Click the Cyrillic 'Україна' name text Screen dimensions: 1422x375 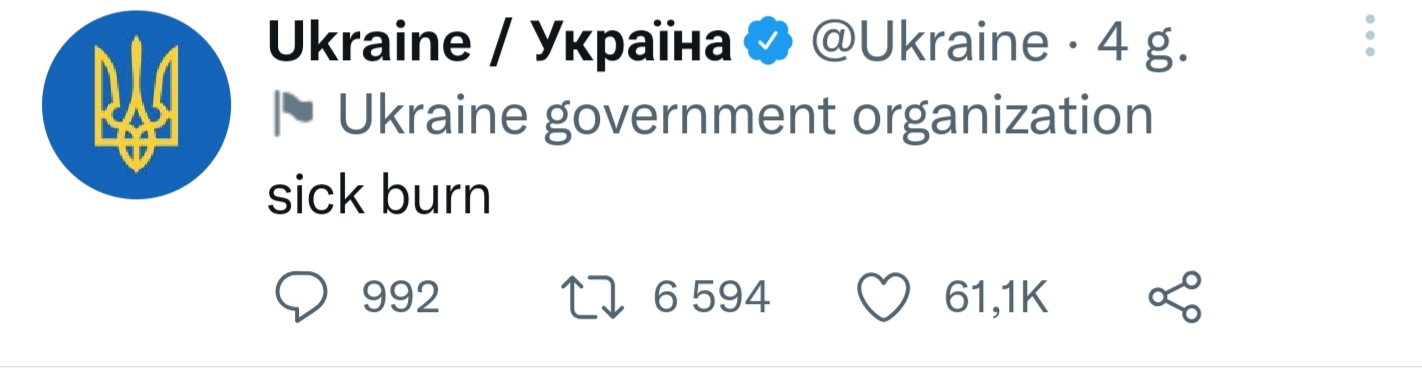tap(630, 42)
